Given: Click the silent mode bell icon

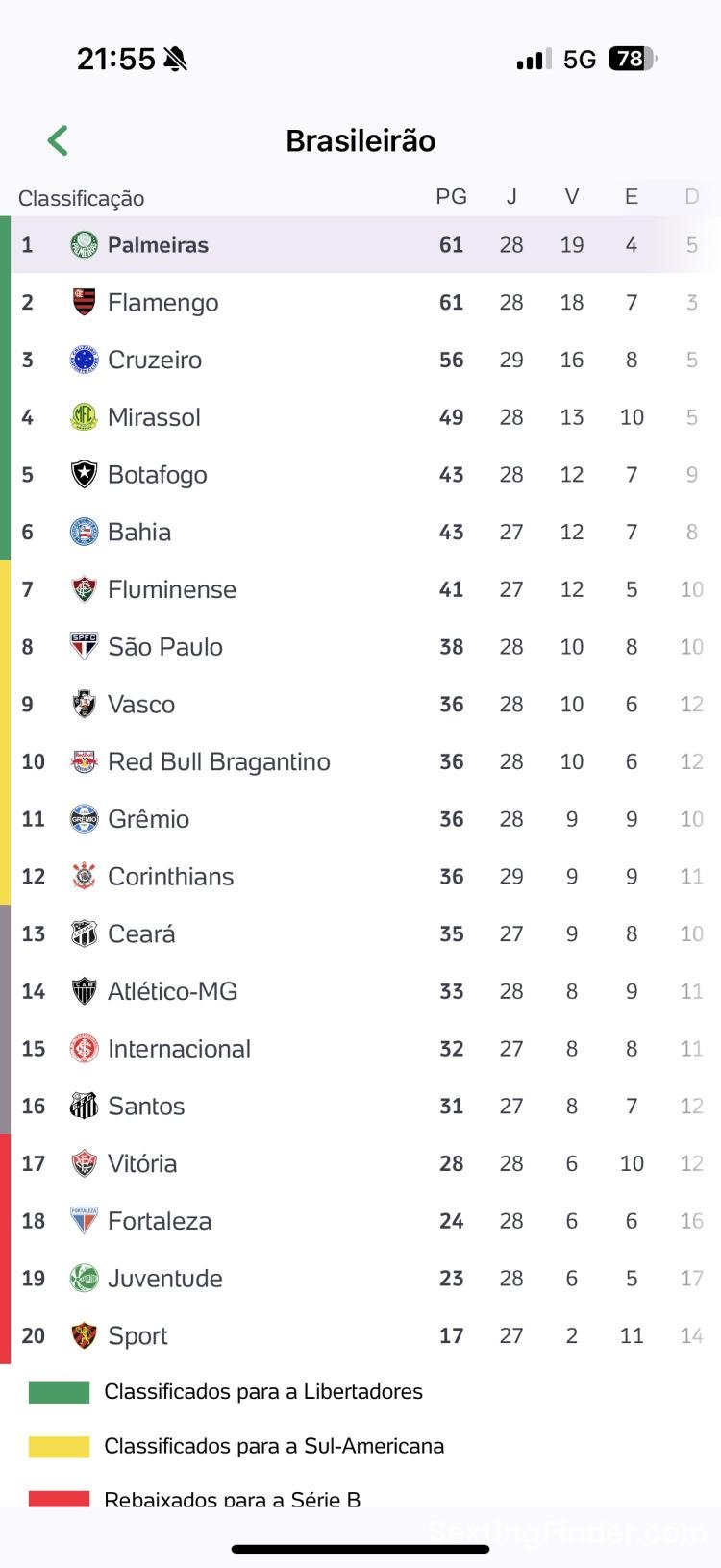Looking at the screenshot, I should click(x=176, y=60).
